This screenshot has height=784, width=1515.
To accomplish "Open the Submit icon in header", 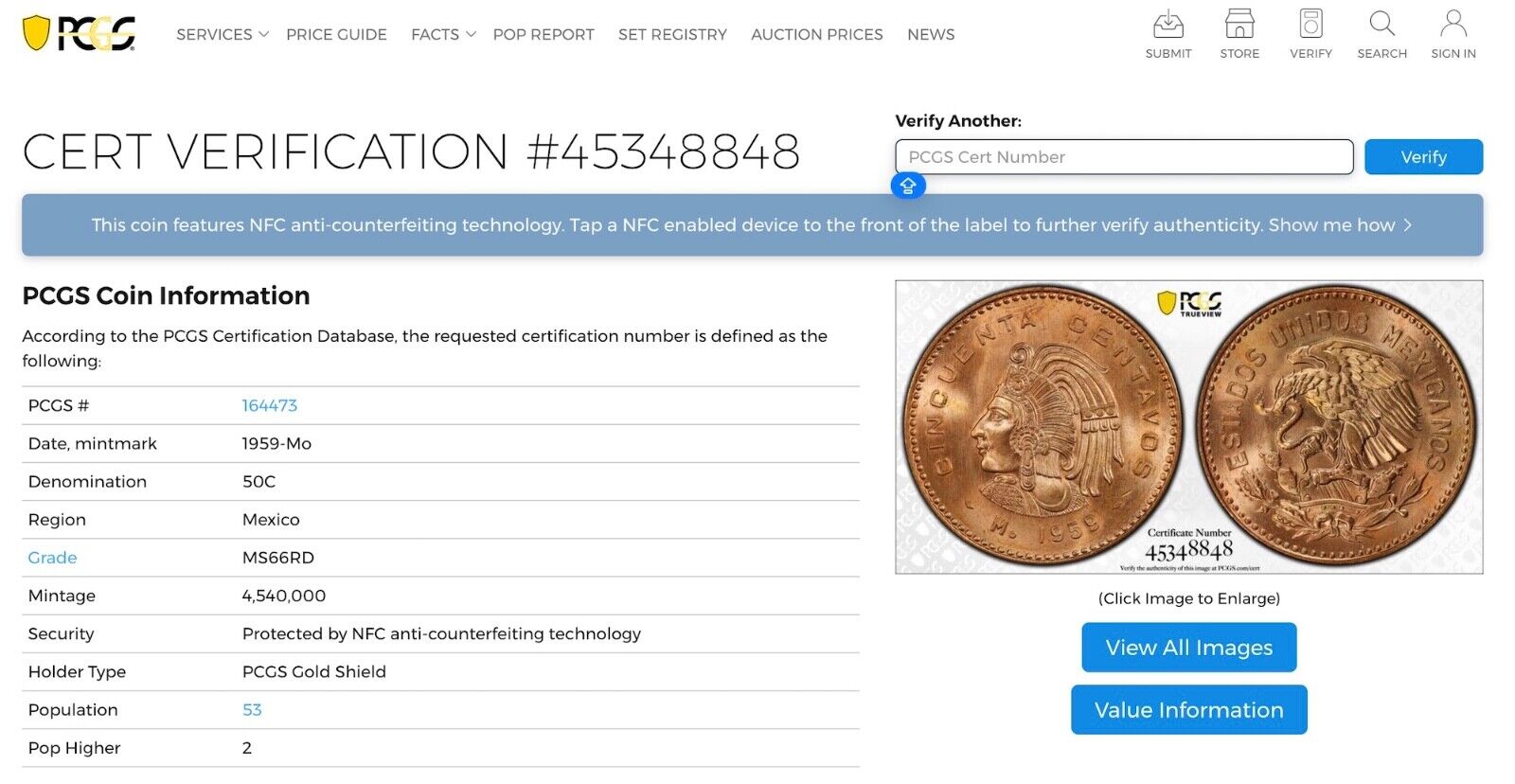I will click(1168, 35).
